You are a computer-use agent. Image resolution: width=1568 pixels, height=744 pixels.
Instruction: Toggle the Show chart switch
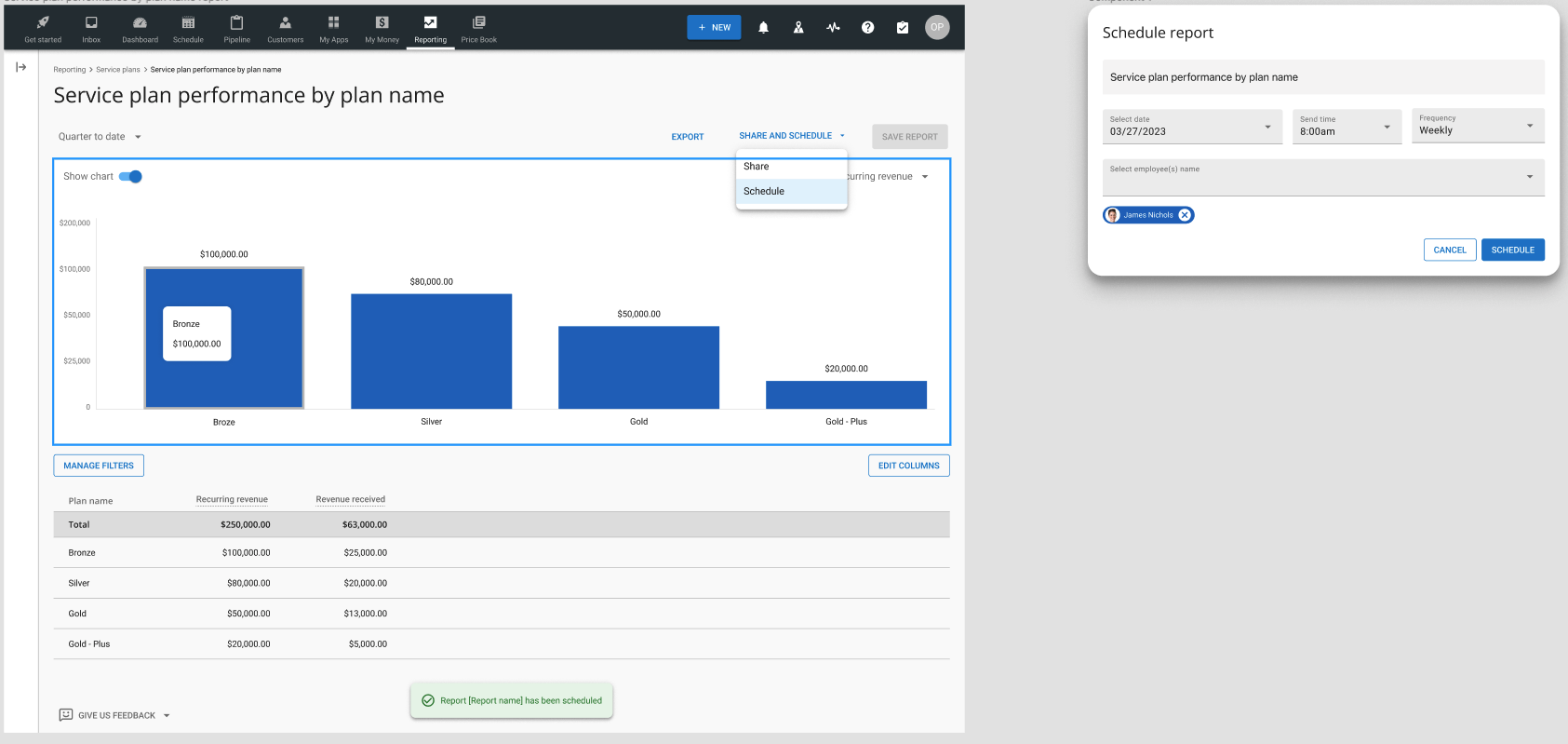(x=131, y=177)
